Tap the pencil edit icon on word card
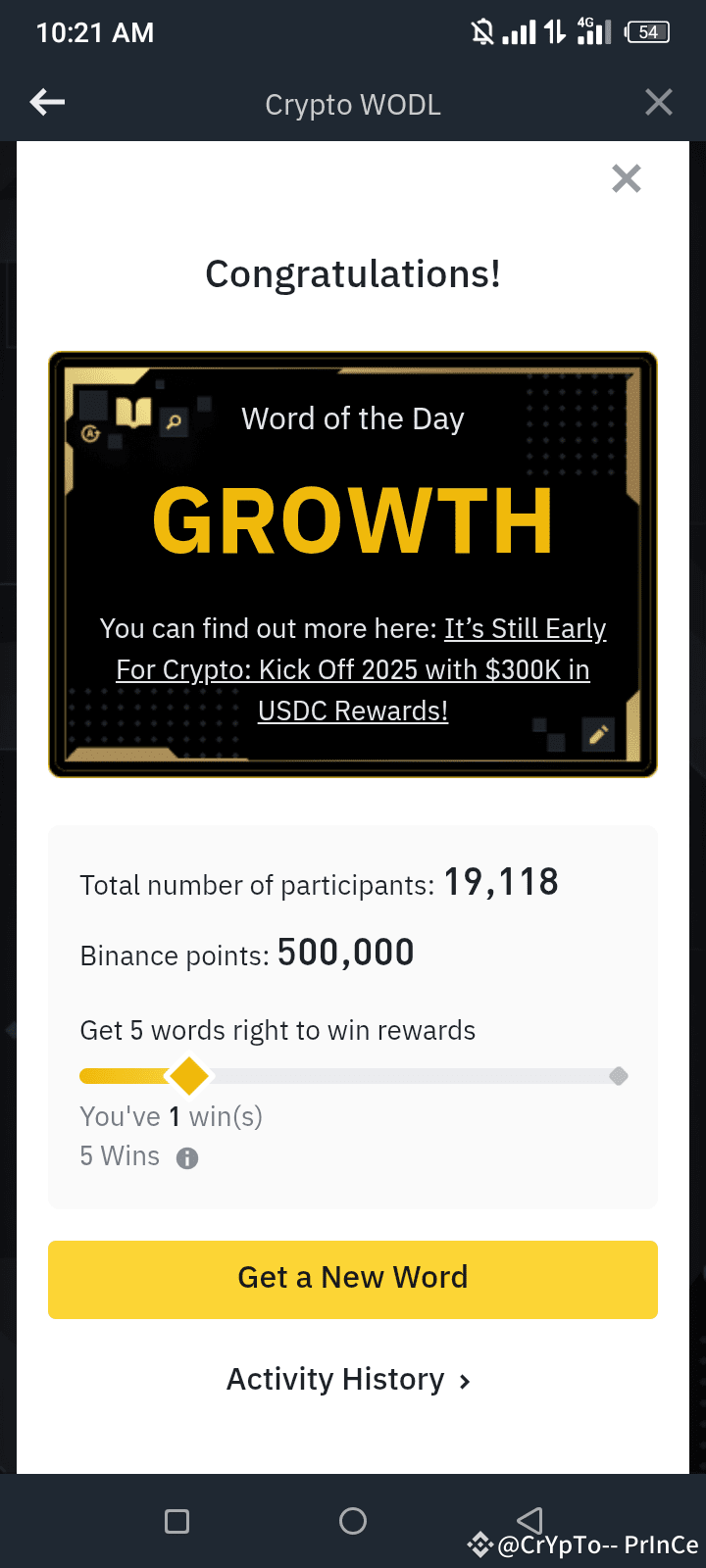706x1568 pixels. (x=598, y=734)
